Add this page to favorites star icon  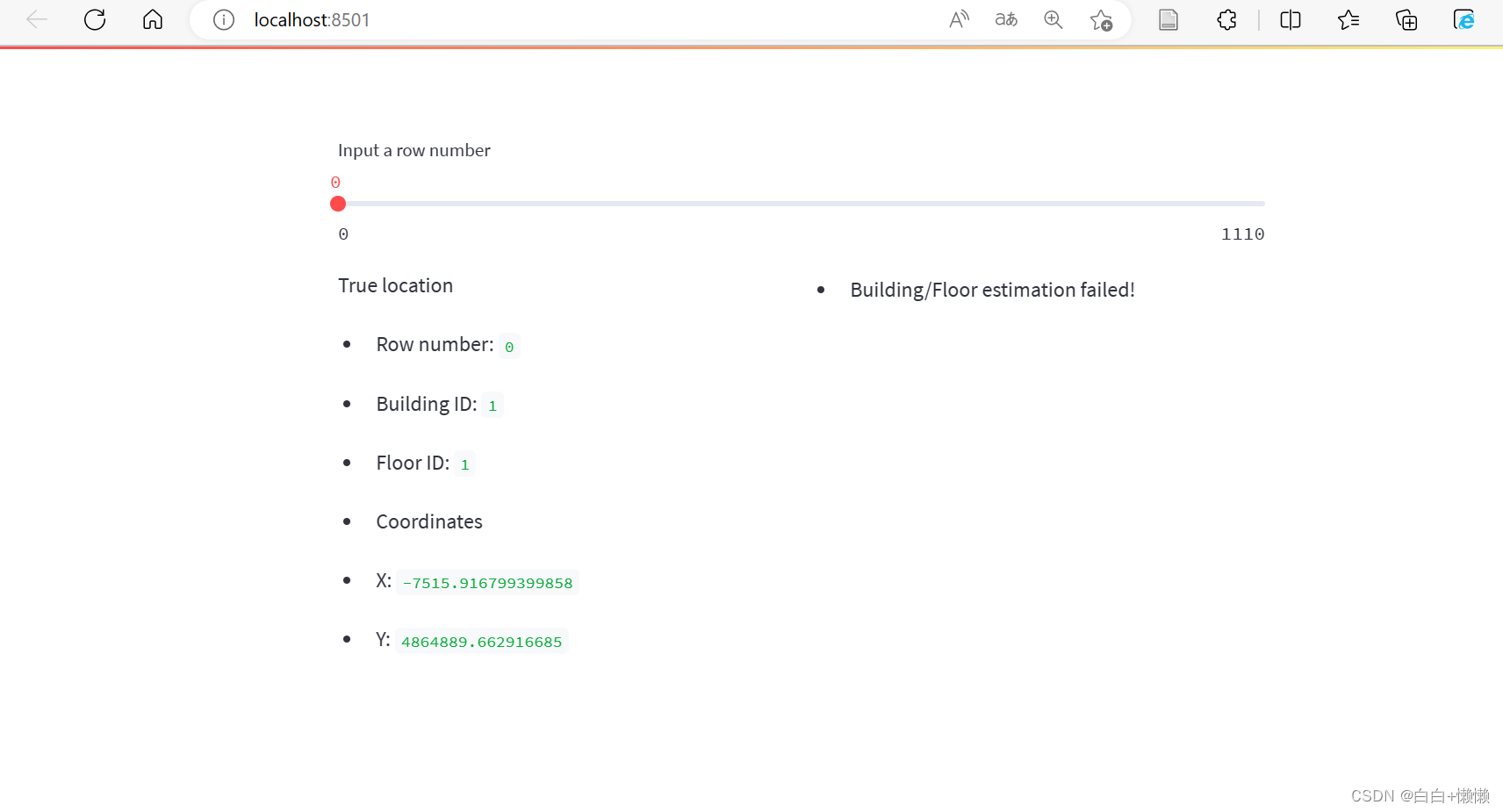tap(1101, 20)
